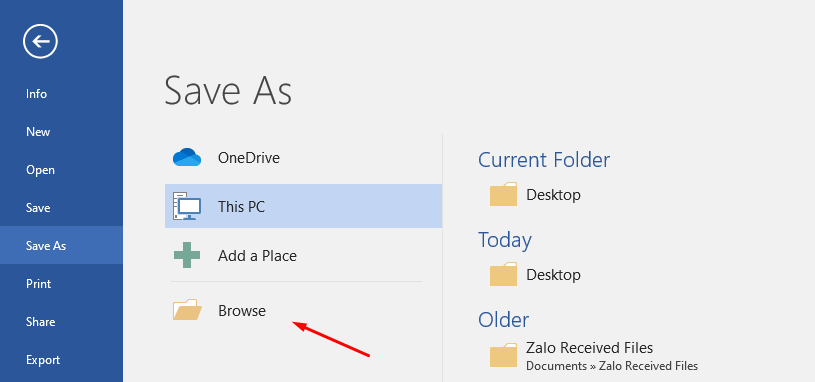
Task: Select Export in the sidebar
Action: (x=43, y=360)
